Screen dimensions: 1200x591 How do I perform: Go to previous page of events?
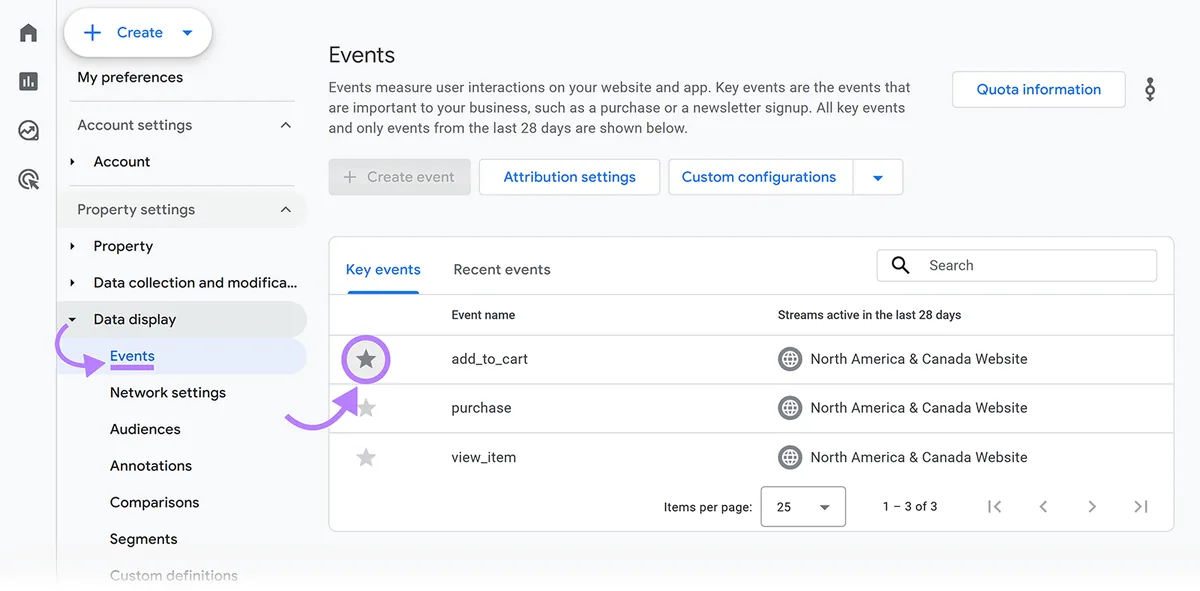click(x=1043, y=507)
